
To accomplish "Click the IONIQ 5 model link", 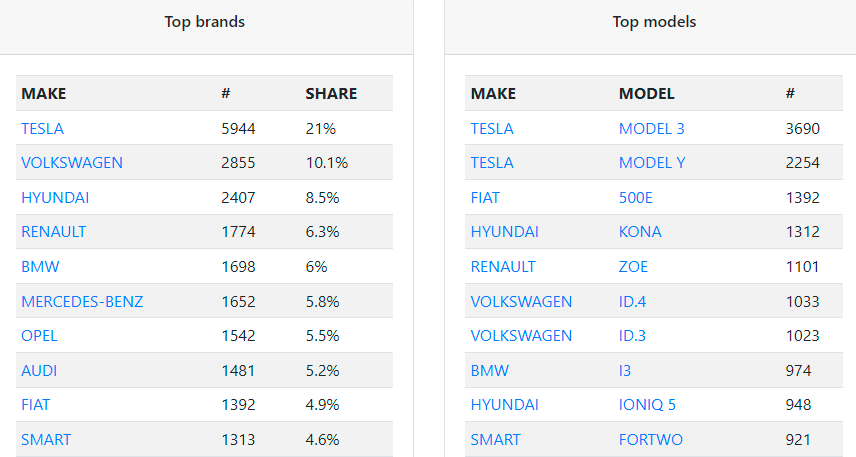I will click(647, 405).
